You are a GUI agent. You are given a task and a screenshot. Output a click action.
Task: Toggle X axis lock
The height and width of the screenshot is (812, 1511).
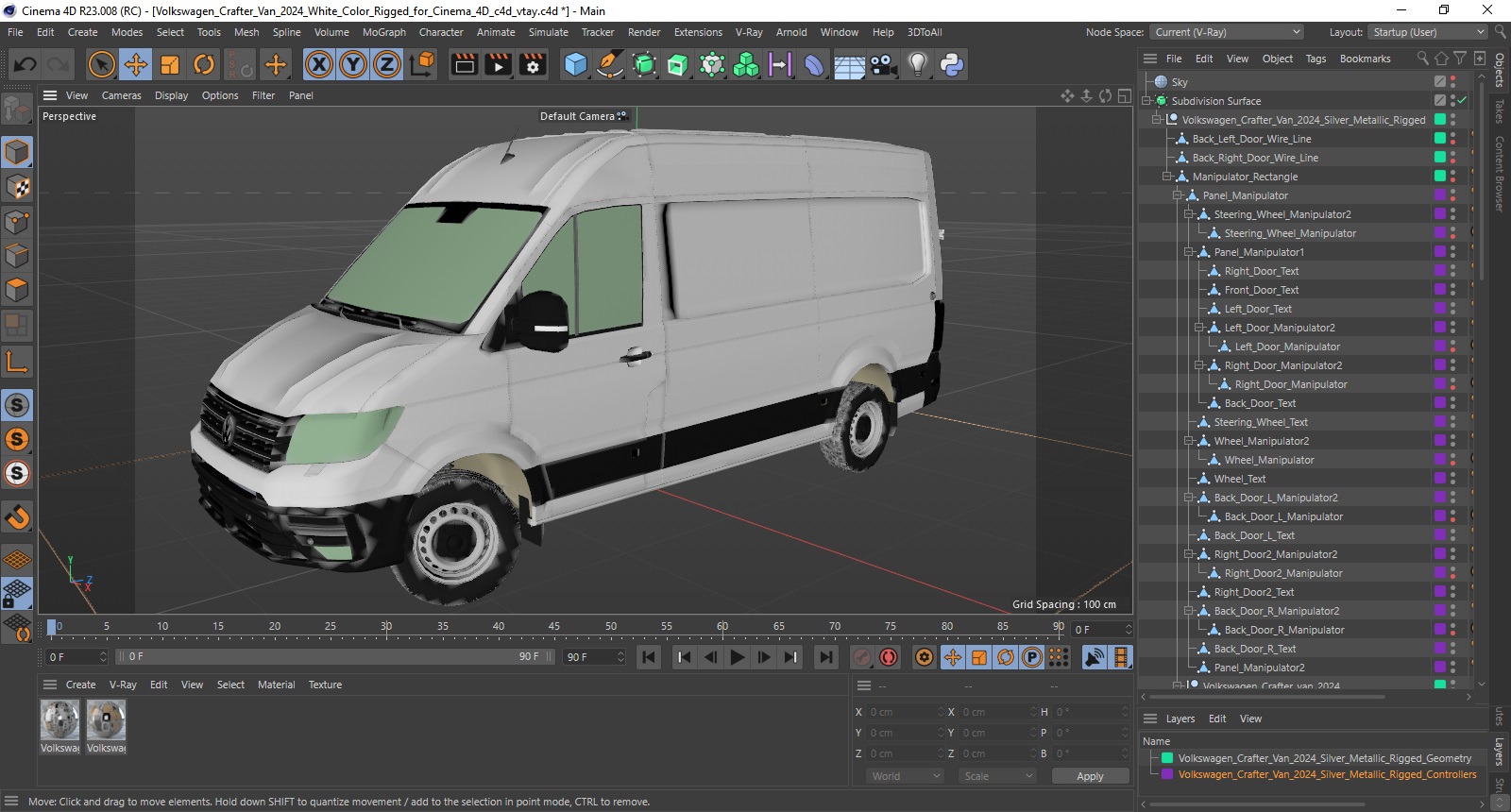point(319,64)
